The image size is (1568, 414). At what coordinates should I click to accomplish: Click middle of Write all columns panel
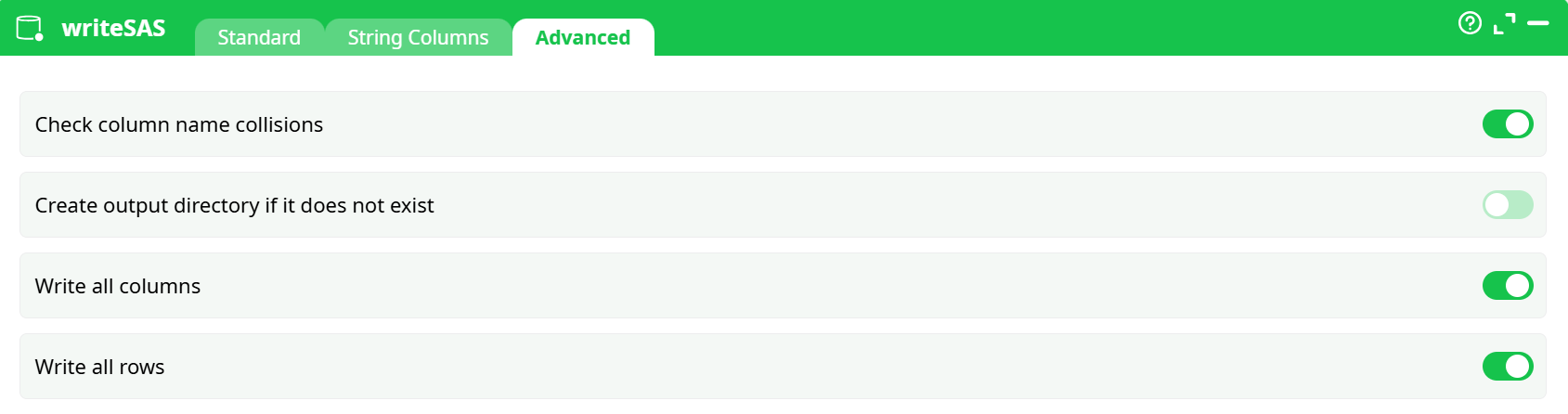point(783,286)
